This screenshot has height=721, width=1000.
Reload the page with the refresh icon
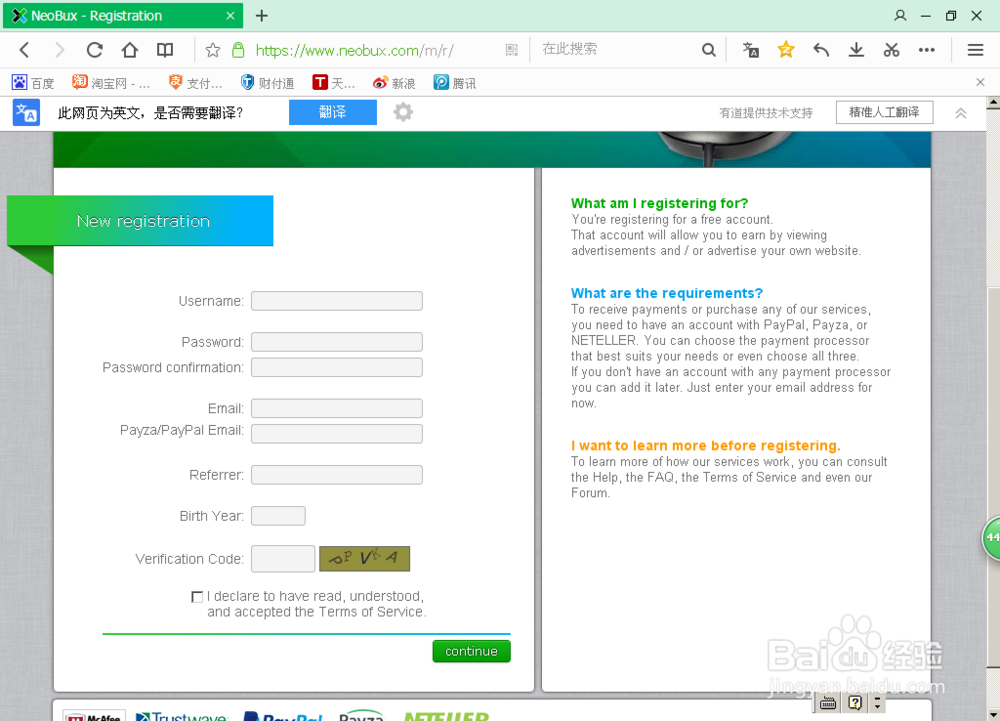(94, 50)
